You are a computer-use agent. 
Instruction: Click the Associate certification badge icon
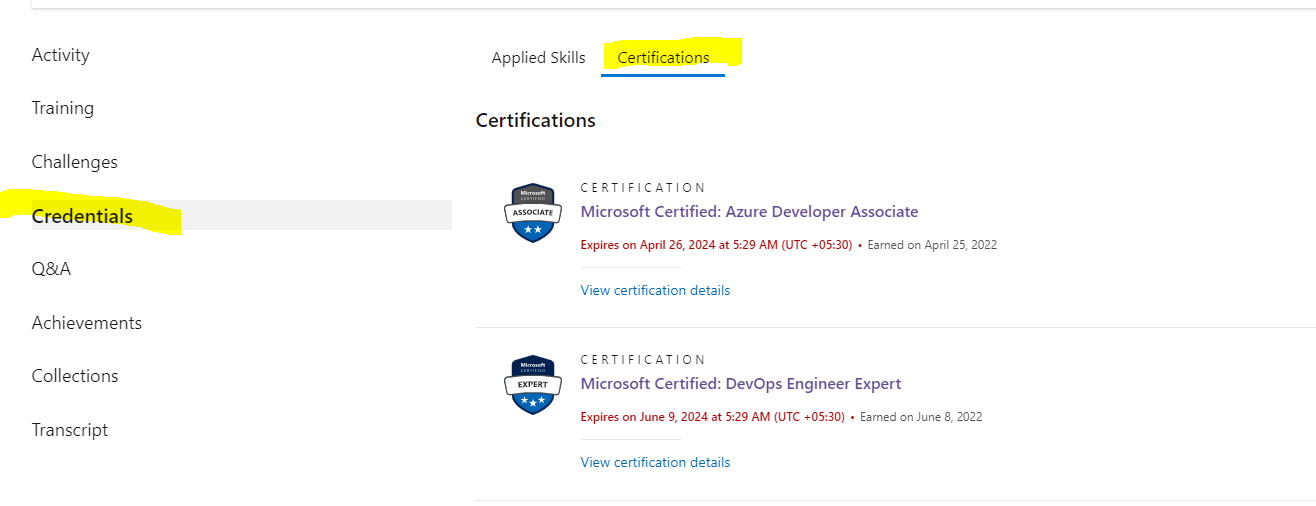[x=533, y=213]
